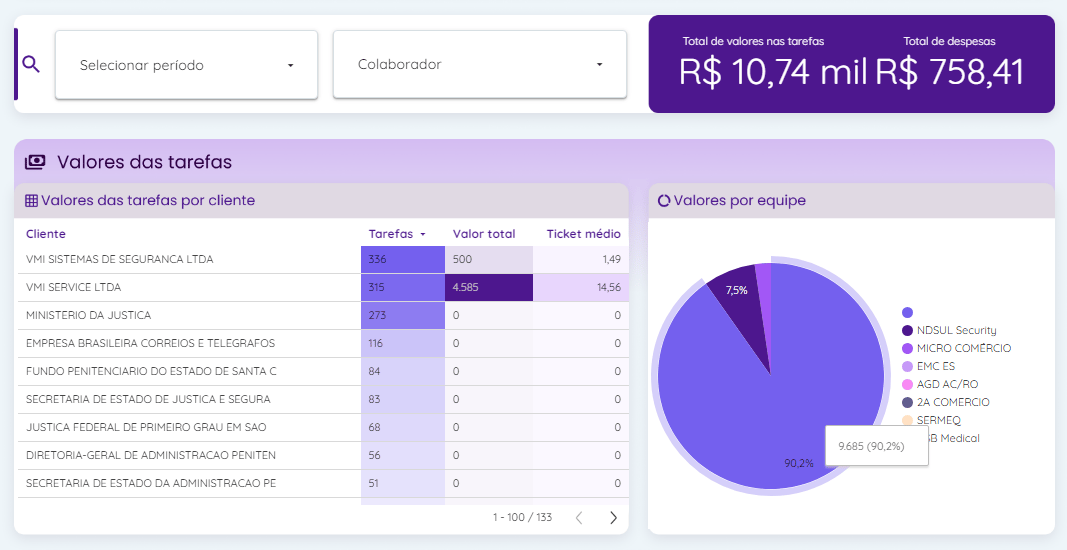Click the money icon beside Valores das tarefas

(35, 162)
